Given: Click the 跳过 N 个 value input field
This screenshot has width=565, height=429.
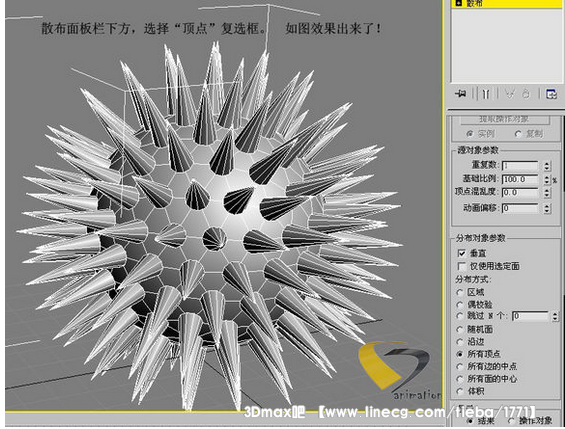Looking at the screenshot, I should click(x=530, y=316).
